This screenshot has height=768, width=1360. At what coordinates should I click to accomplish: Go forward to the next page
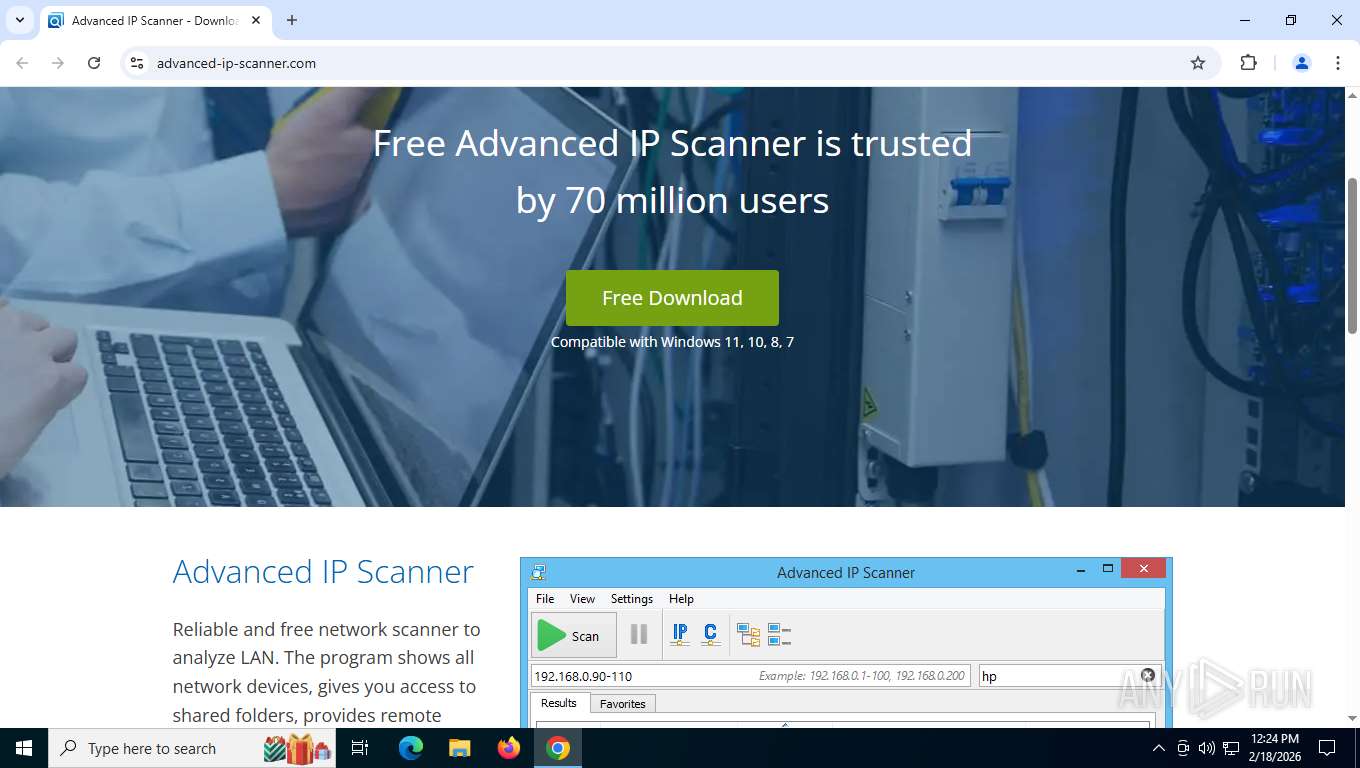coord(58,63)
